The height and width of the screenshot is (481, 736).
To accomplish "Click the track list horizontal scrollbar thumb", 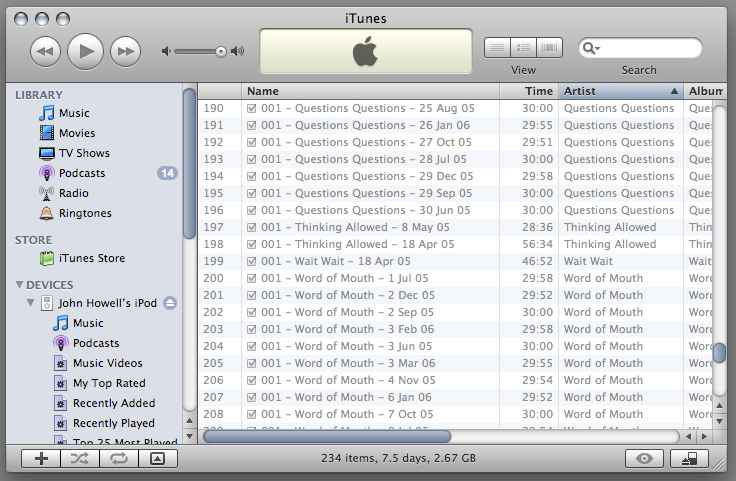I will (x=327, y=437).
